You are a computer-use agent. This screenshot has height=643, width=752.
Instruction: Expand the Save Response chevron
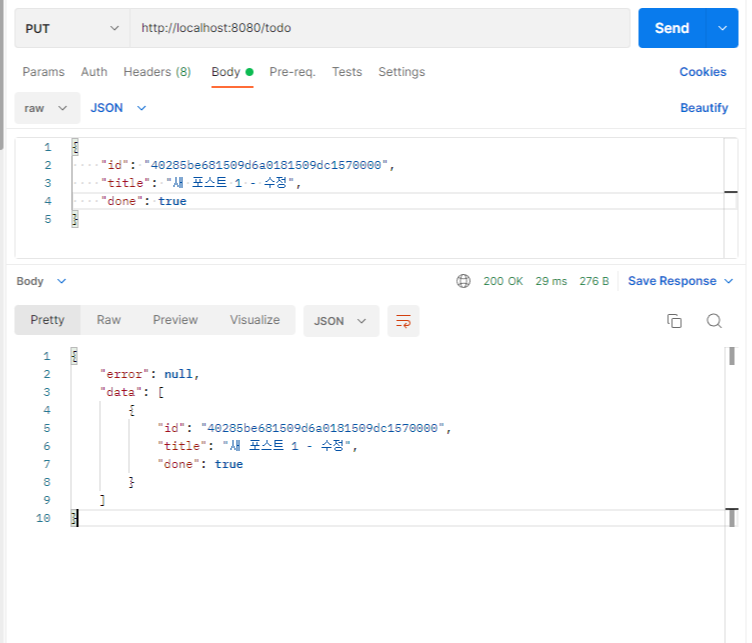tap(728, 281)
